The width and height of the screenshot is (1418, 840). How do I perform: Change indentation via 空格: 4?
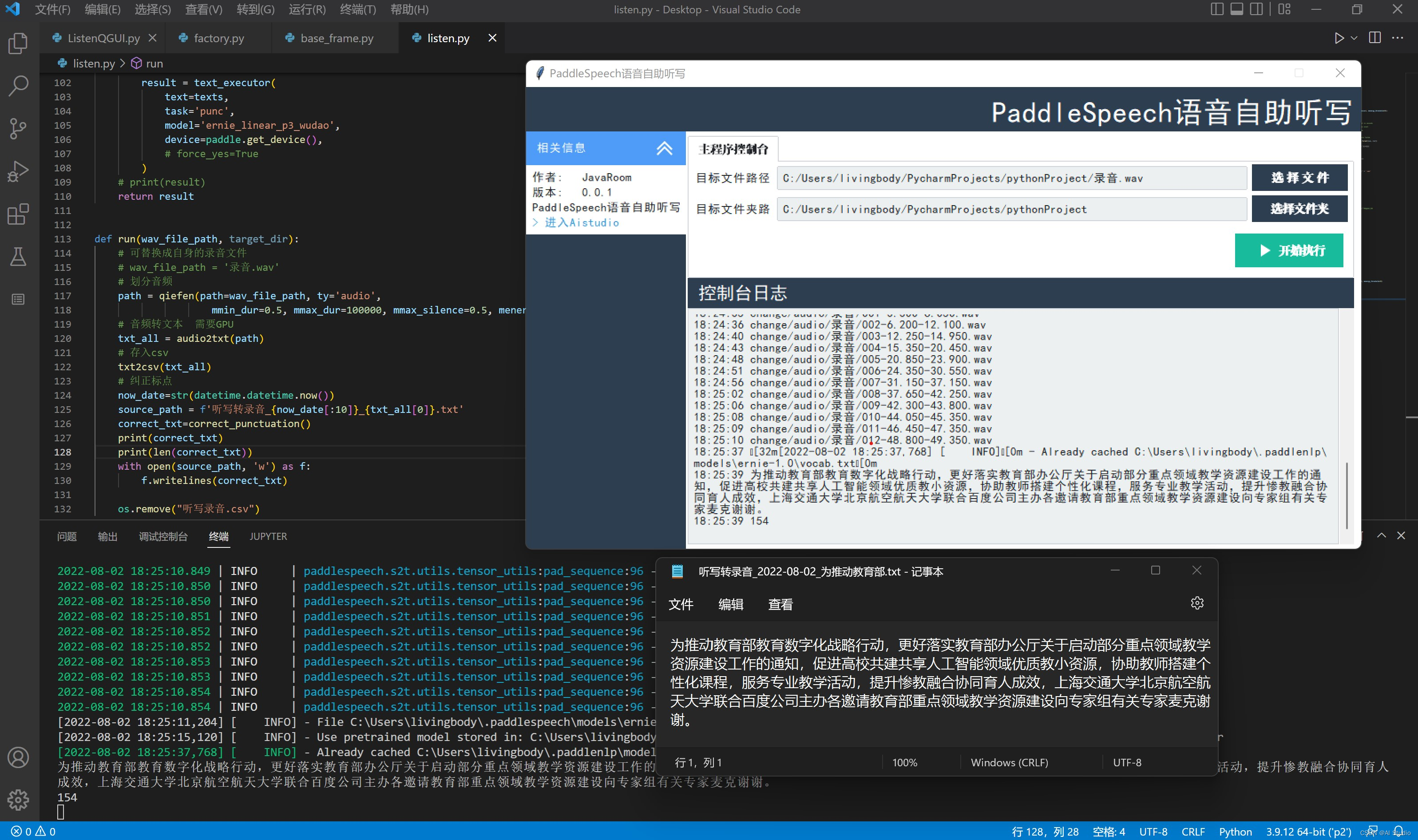point(1109,832)
